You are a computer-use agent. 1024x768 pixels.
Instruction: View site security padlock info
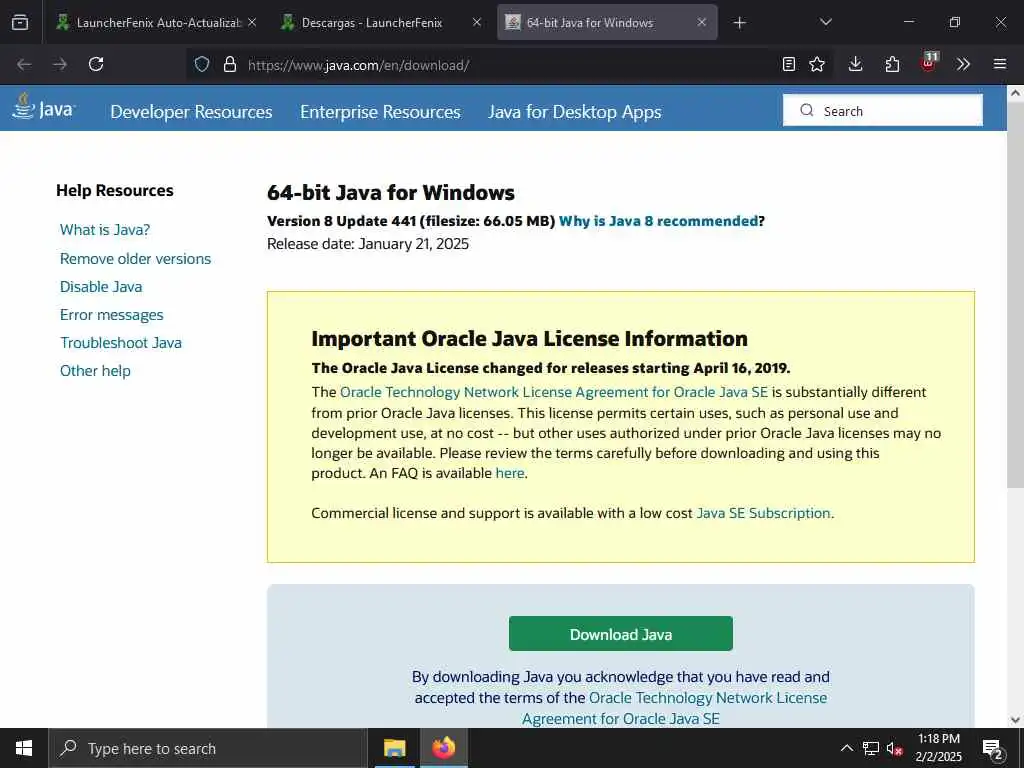[x=230, y=64]
